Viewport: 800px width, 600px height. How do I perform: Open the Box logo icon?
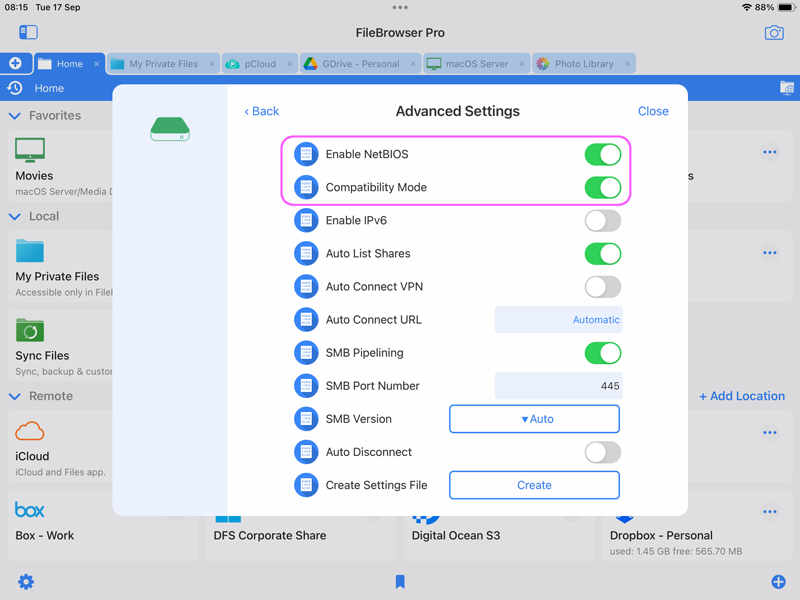coord(30,509)
